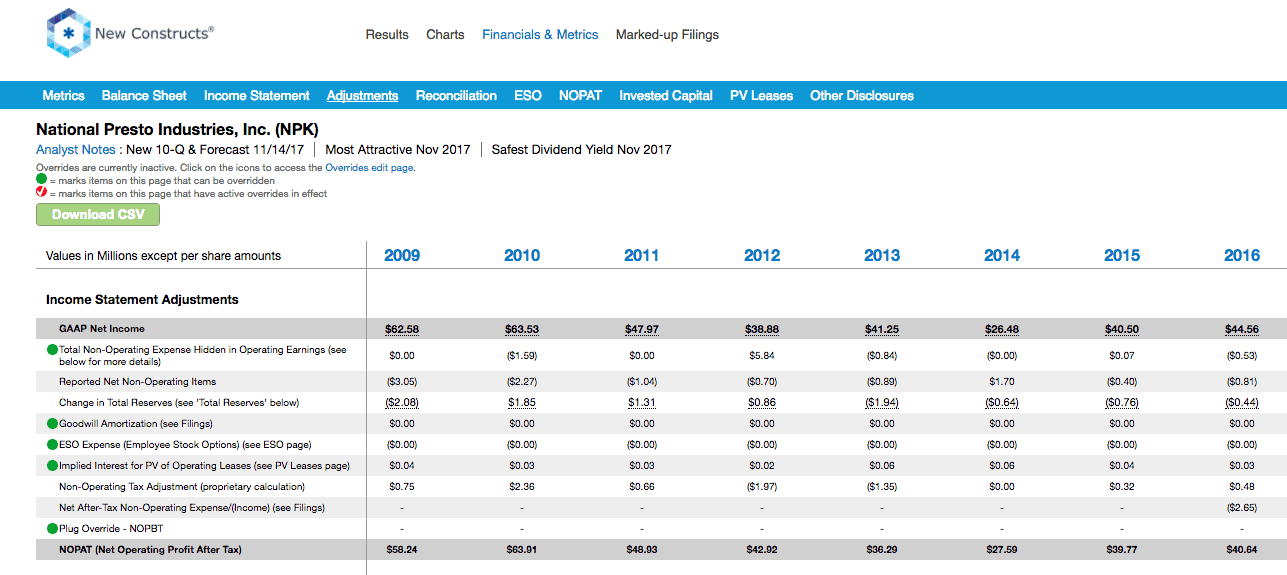This screenshot has height=575, width=1287.
Task: Click Change in Total Reserves value $1.31
Action: tap(642, 403)
